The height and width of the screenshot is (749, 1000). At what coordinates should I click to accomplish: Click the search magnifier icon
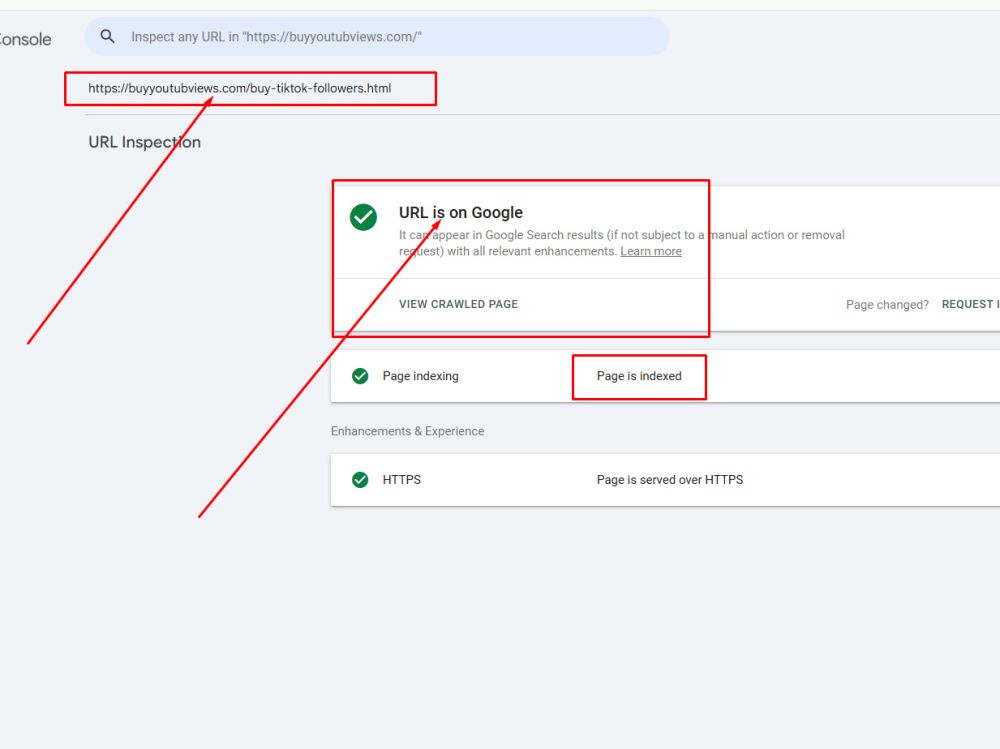[107, 36]
